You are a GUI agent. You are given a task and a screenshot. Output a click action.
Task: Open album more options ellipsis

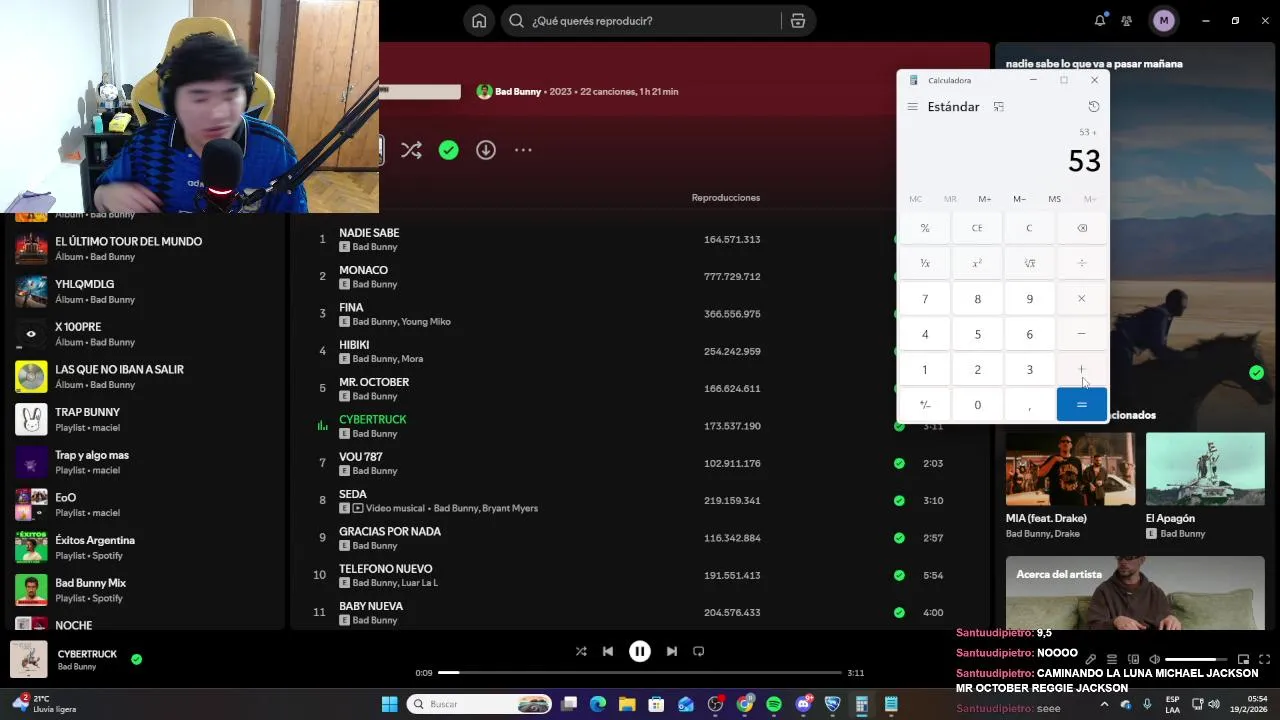pyautogui.click(x=523, y=150)
